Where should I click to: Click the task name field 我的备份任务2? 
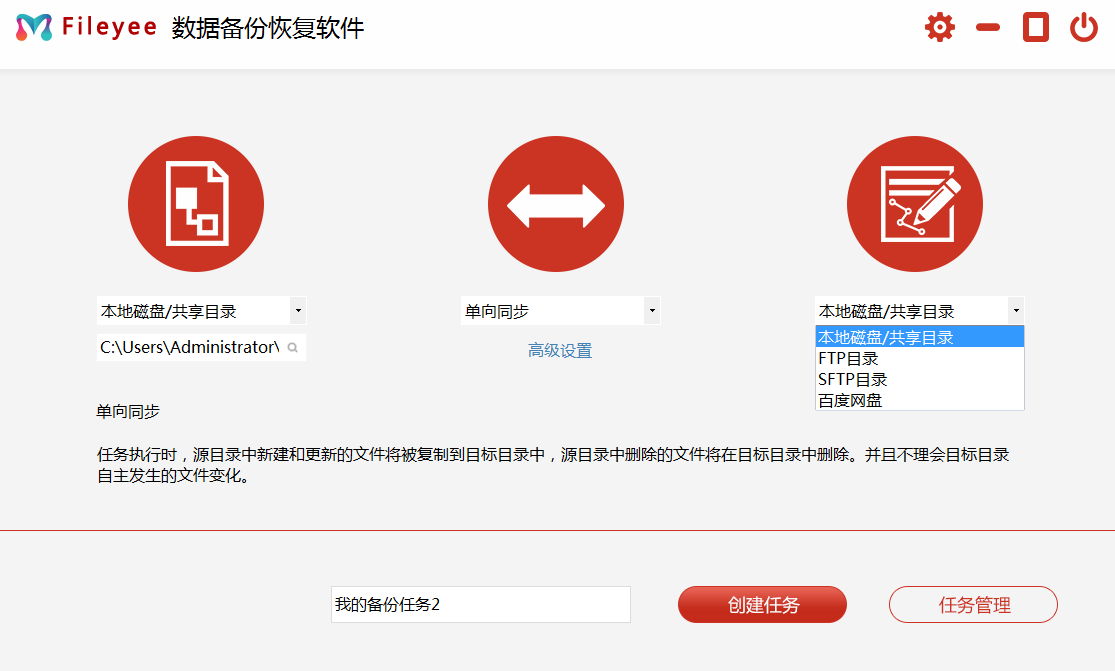(x=480, y=605)
